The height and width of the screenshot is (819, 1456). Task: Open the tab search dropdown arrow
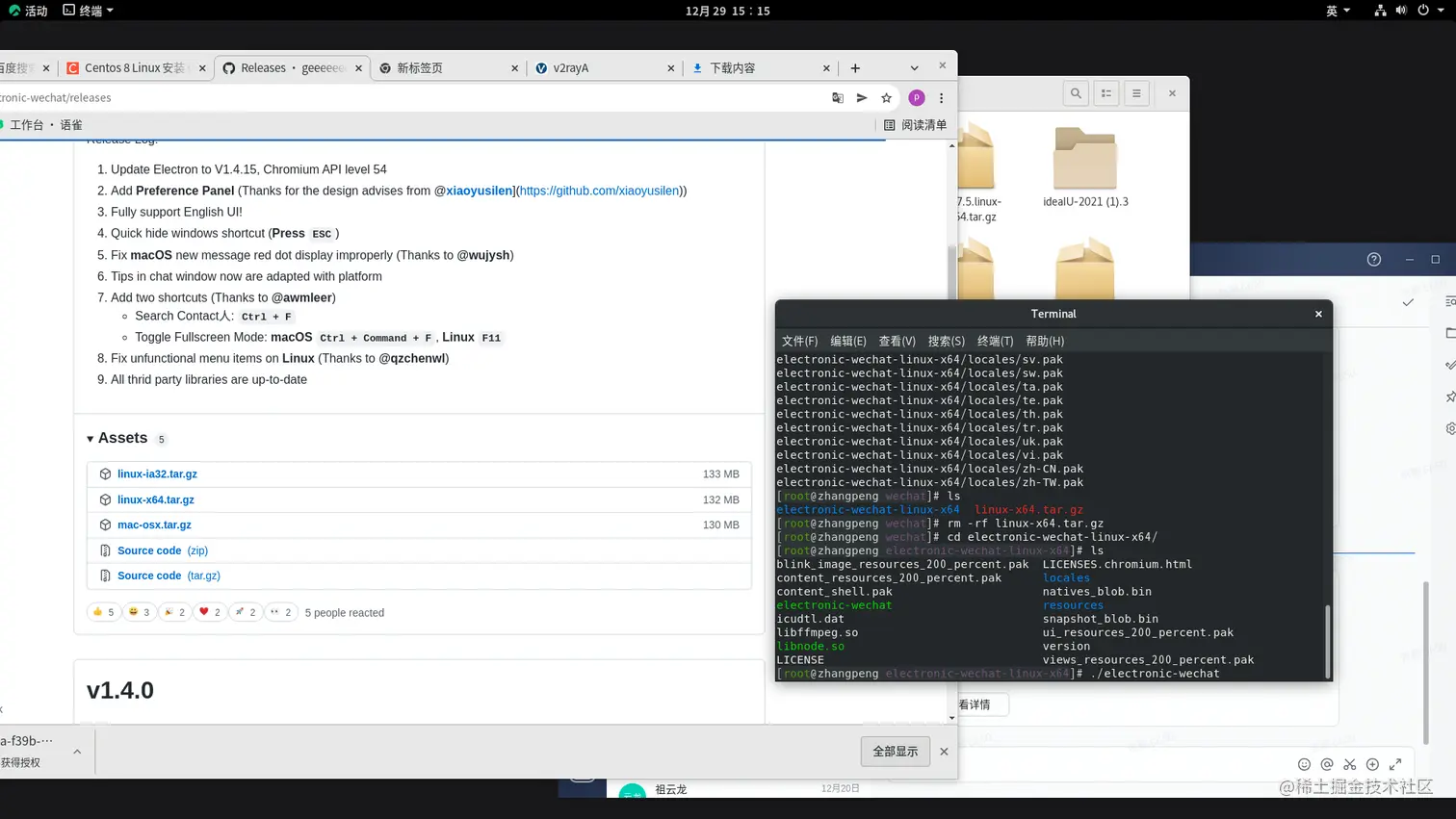pyautogui.click(x=914, y=68)
